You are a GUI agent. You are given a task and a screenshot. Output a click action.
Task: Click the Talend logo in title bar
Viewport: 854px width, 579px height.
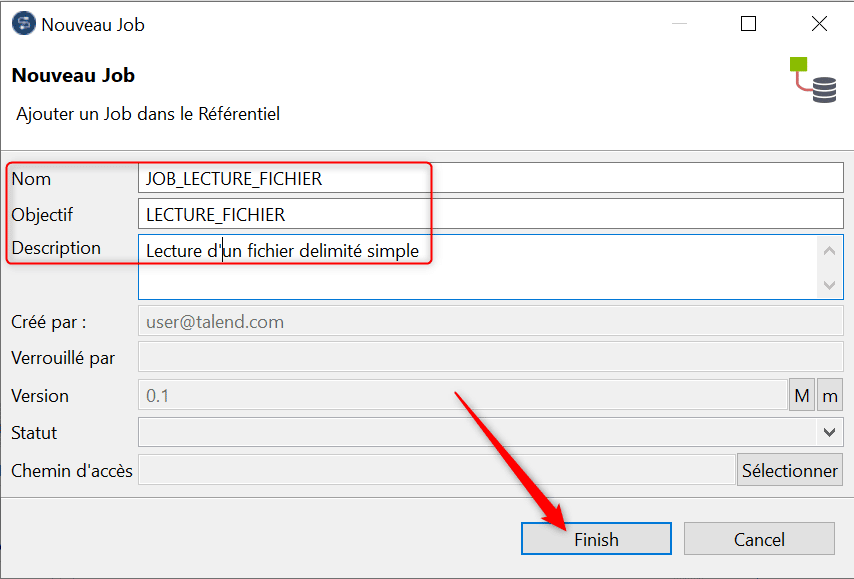pyautogui.click(x=23, y=24)
